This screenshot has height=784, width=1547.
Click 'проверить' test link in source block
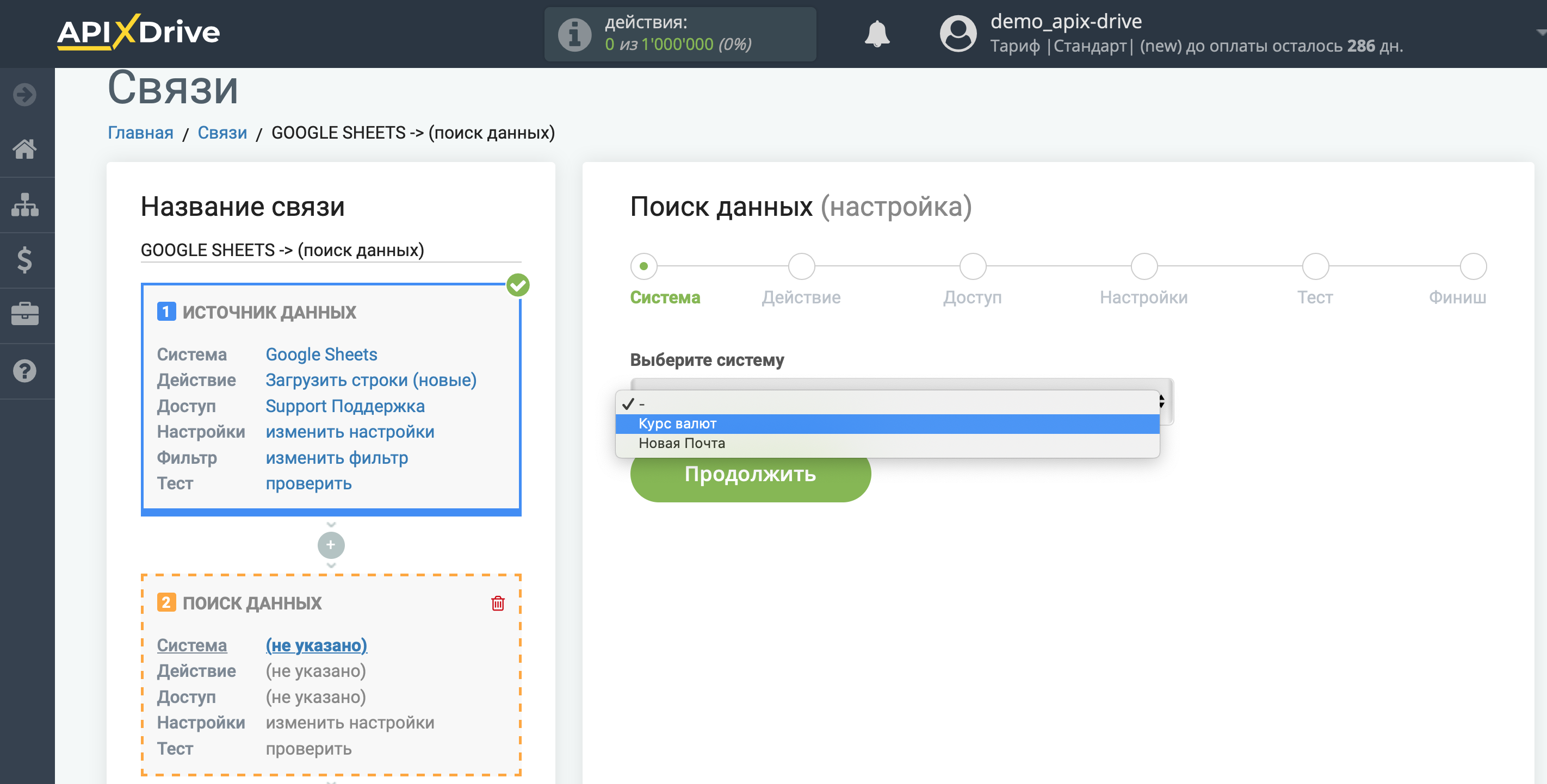[309, 484]
